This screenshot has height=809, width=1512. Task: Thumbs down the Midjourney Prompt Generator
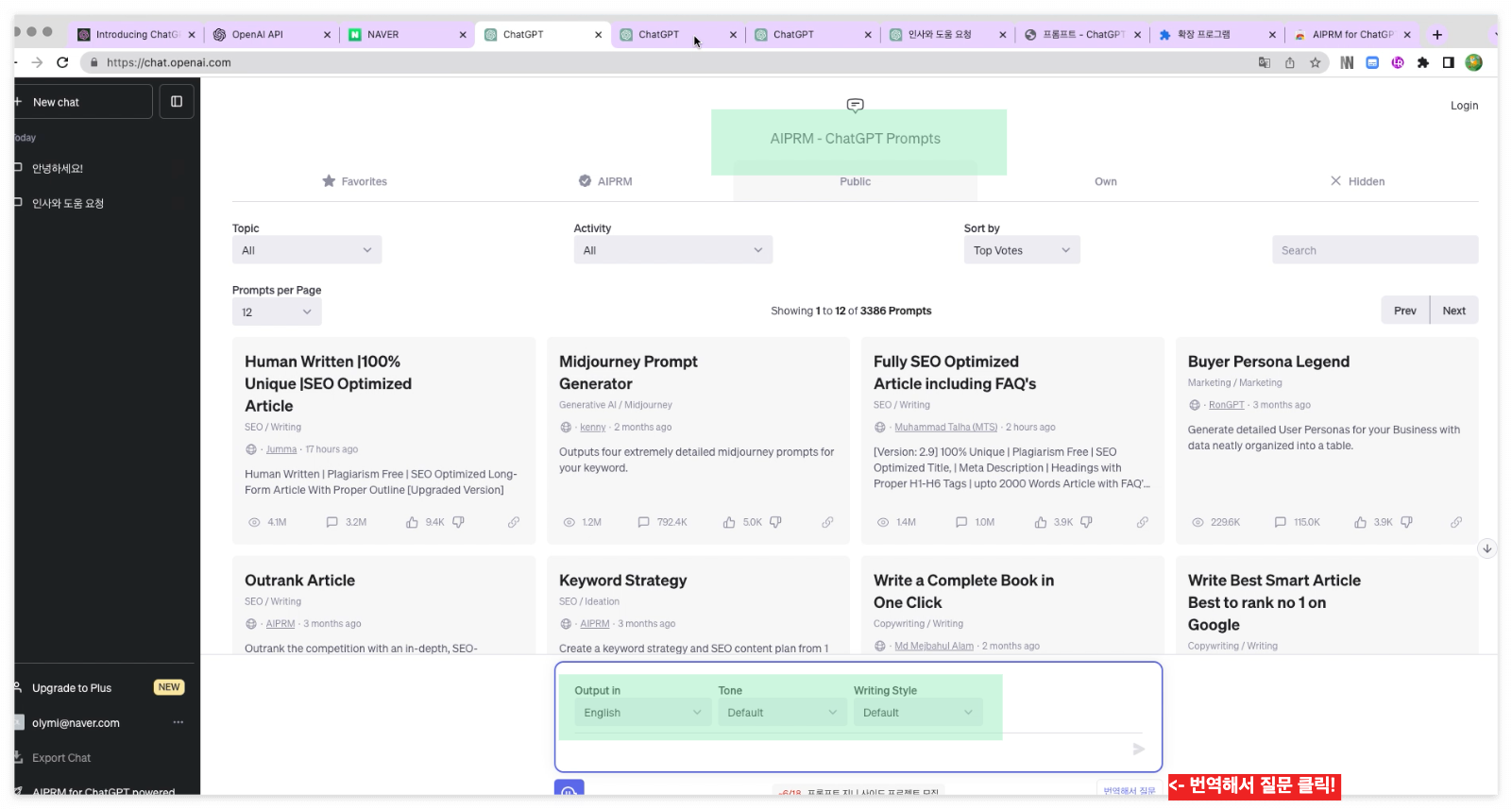[x=775, y=522]
